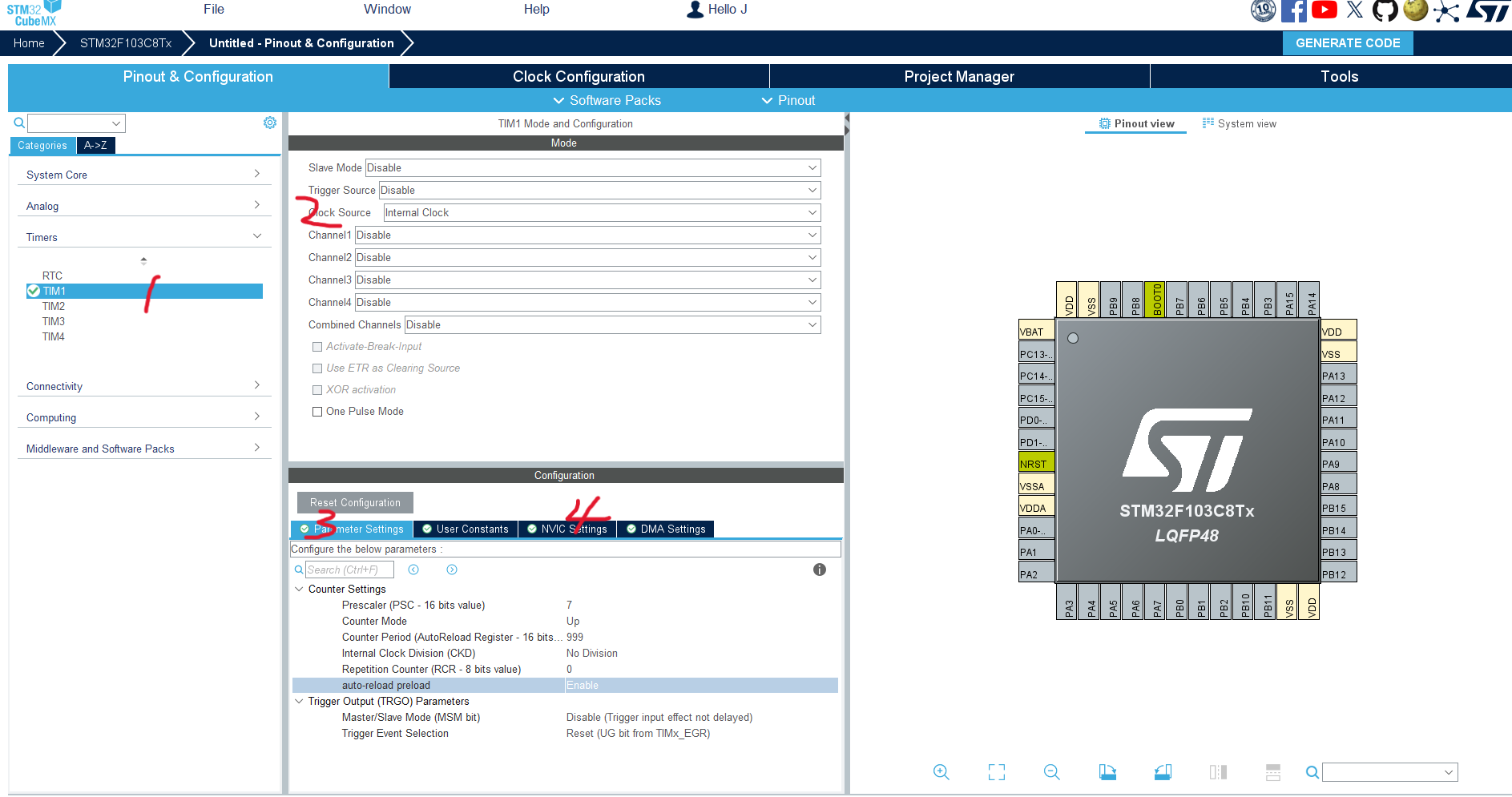Click the user avatar icon beside Hello J

pyautogui.click(x=696, y=10)
